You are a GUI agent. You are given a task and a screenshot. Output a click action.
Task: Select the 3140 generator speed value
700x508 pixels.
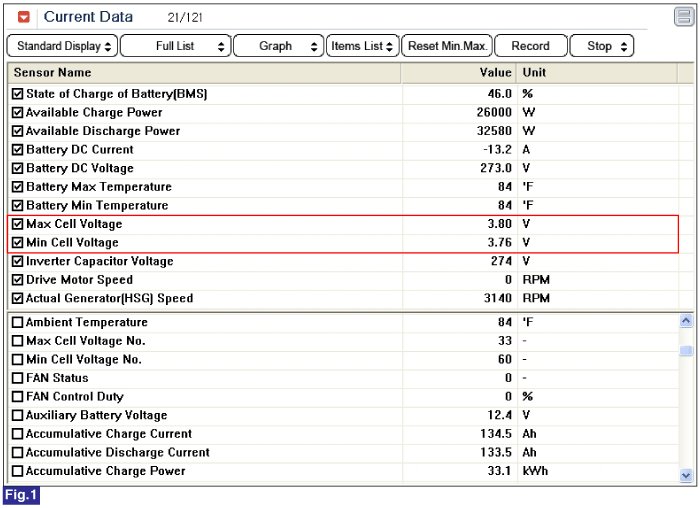tap(498, 298)
